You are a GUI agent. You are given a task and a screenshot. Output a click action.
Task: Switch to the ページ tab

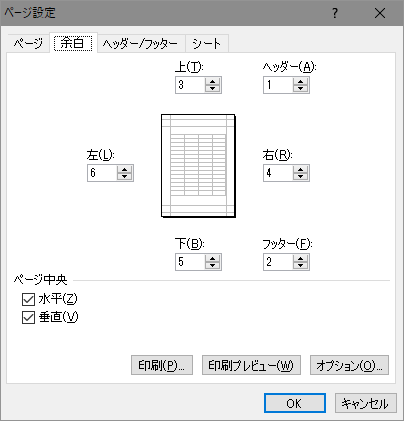[x=28, y=43]
